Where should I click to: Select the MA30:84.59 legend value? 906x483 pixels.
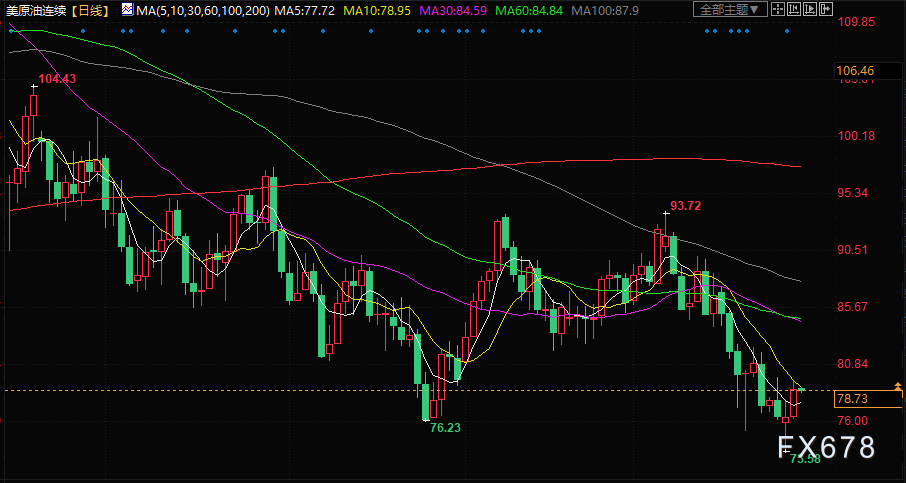click(x=453, y=10)
